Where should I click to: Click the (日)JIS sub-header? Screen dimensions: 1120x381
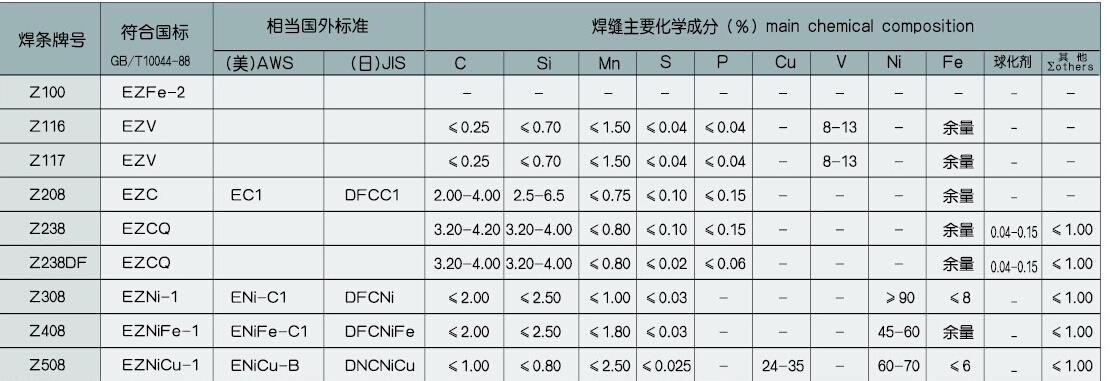(x=374, y=63)
